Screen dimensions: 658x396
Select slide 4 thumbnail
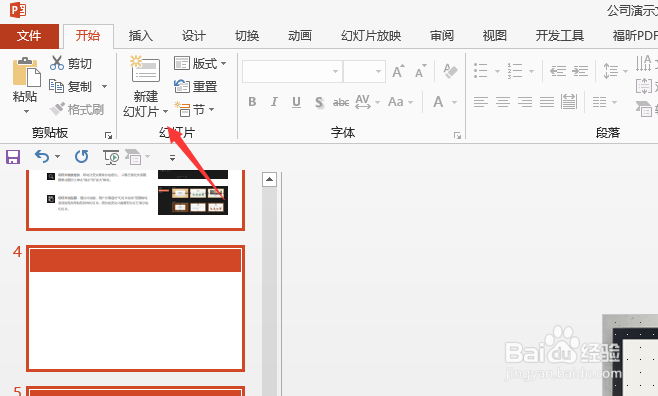(x=136, y=308)
